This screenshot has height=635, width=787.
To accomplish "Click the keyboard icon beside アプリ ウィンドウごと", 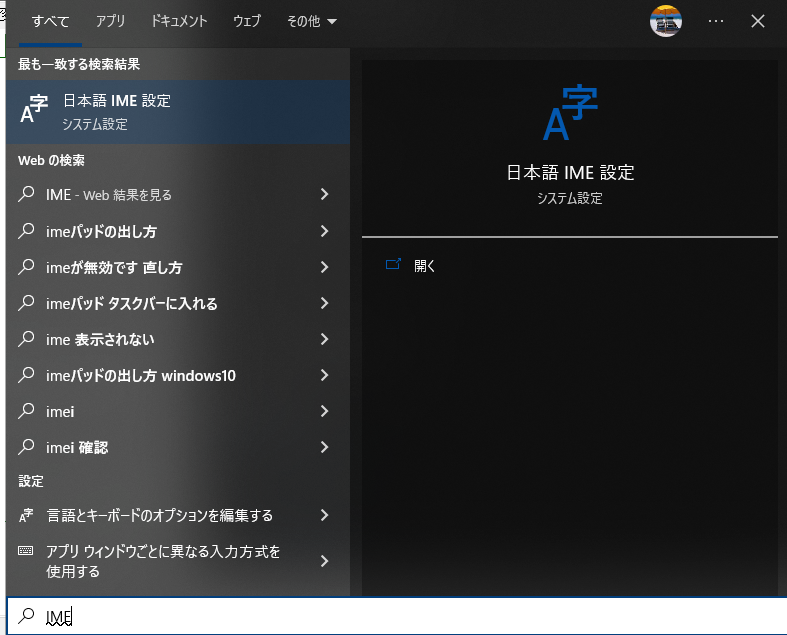I will click(x=26, y=551).
